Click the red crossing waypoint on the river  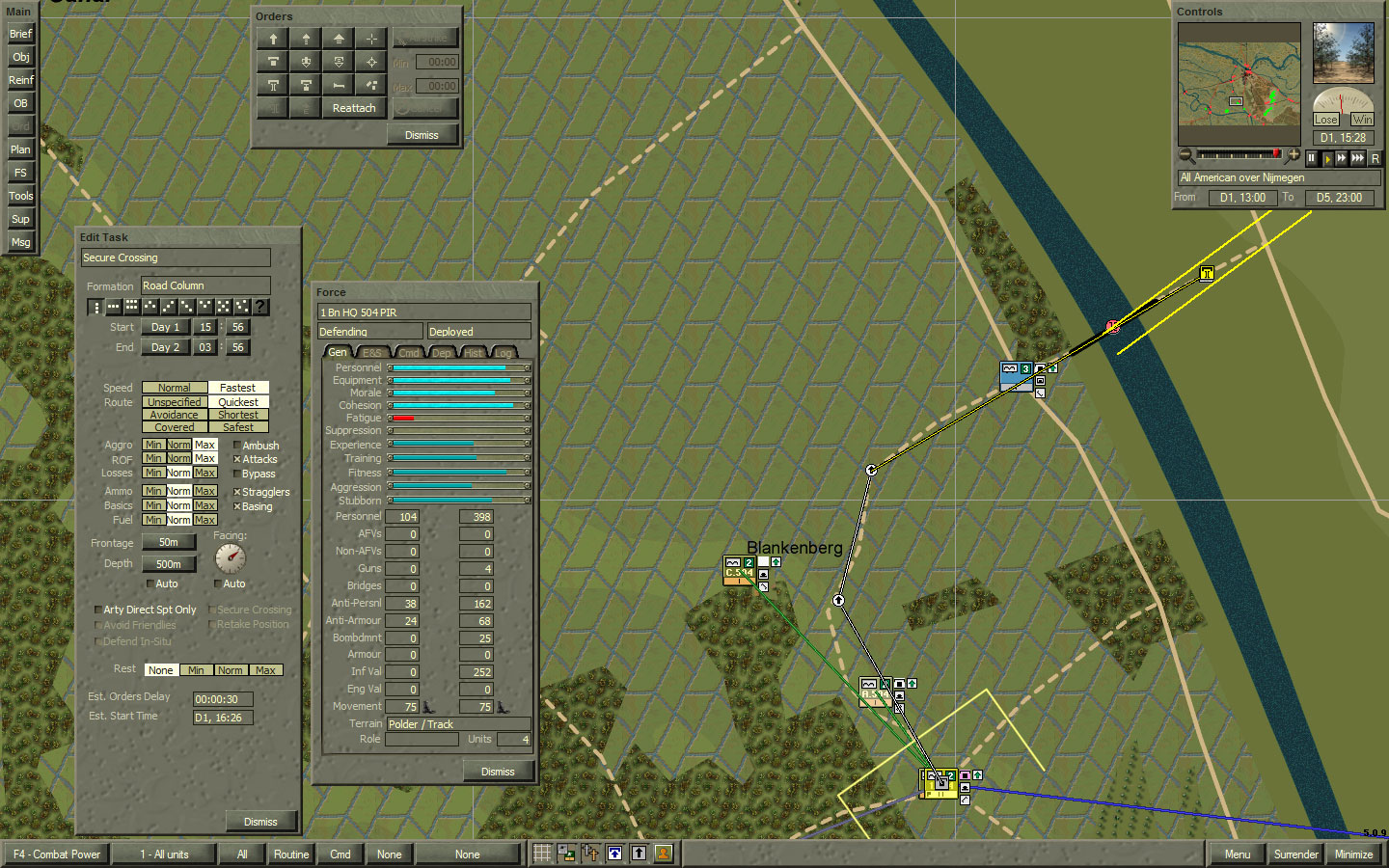pos(1113,327)
